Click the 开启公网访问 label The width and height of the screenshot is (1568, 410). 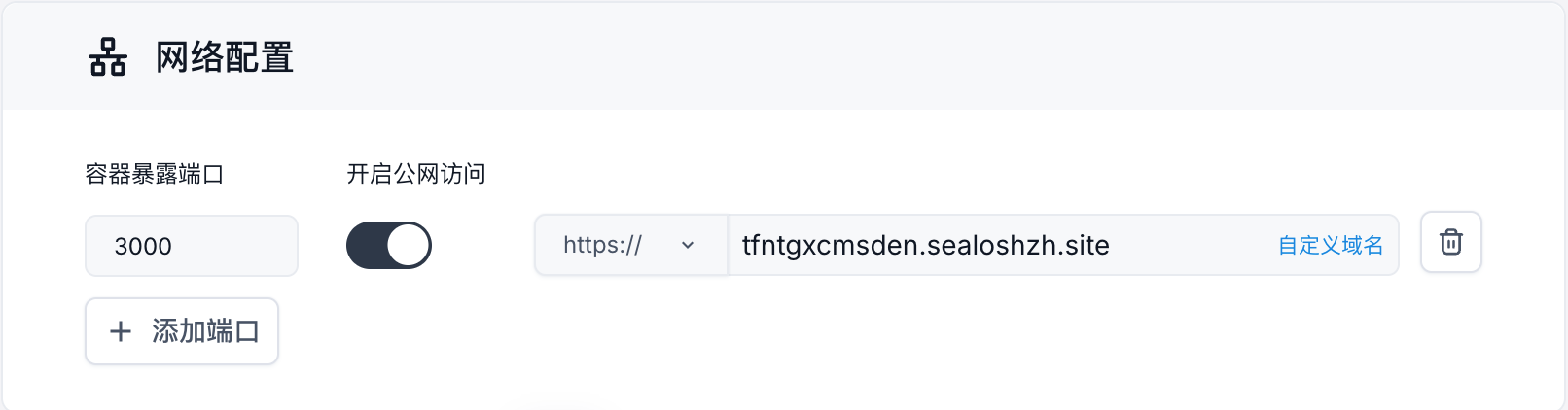[416, 174]
